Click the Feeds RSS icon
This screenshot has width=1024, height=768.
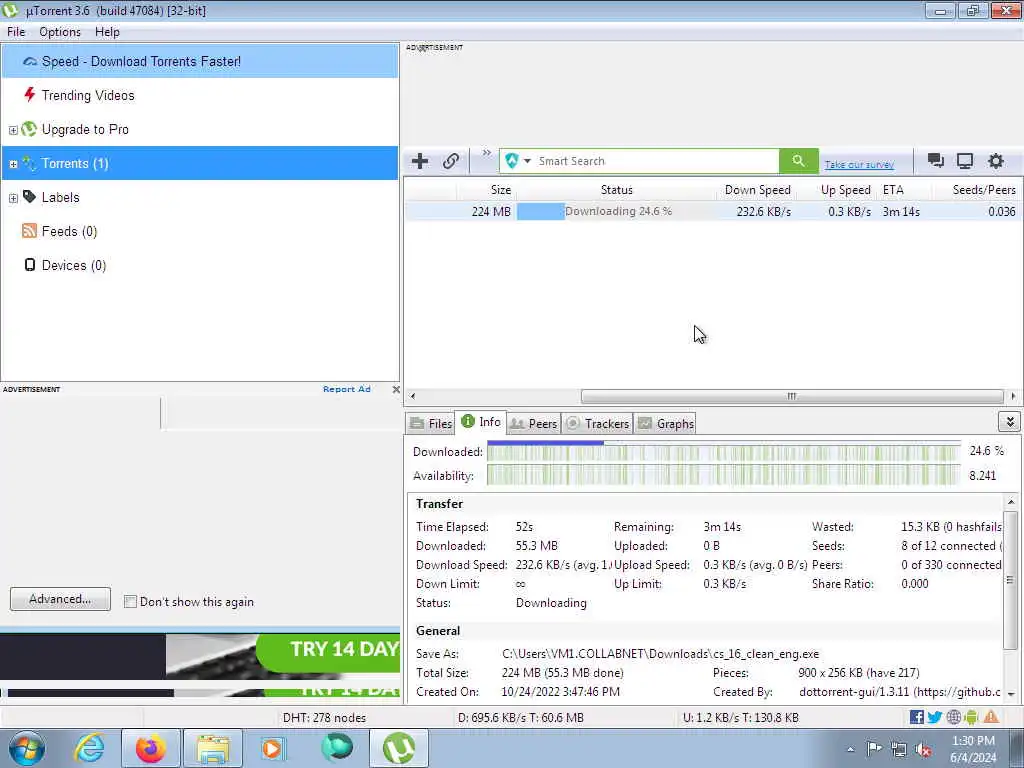pyautogui.click(x=29, y=231)
